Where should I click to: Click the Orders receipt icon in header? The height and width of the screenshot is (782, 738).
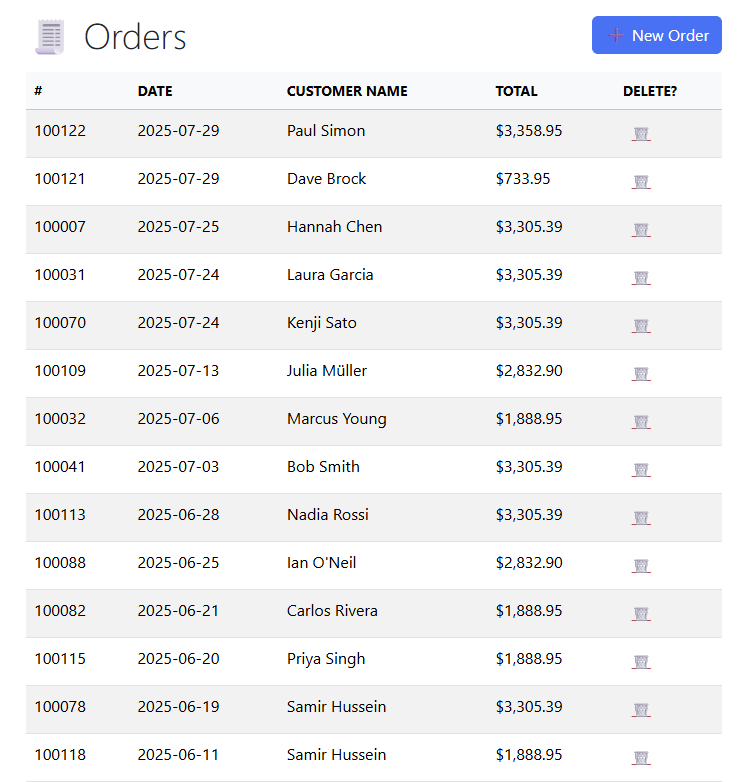pyautogui.click(x=49, y=37)
